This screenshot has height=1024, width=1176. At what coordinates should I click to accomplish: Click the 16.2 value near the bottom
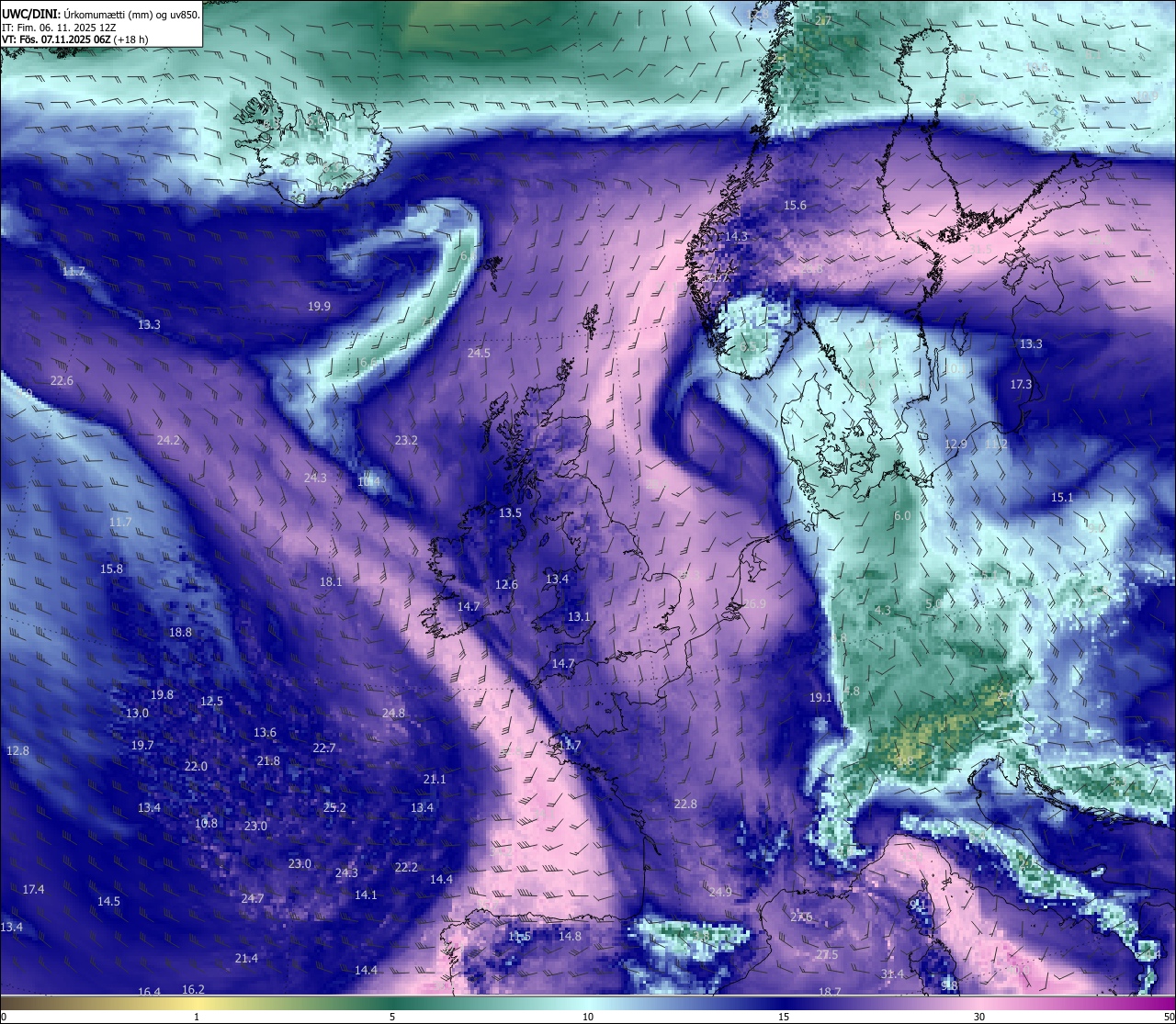click(193, 990)
